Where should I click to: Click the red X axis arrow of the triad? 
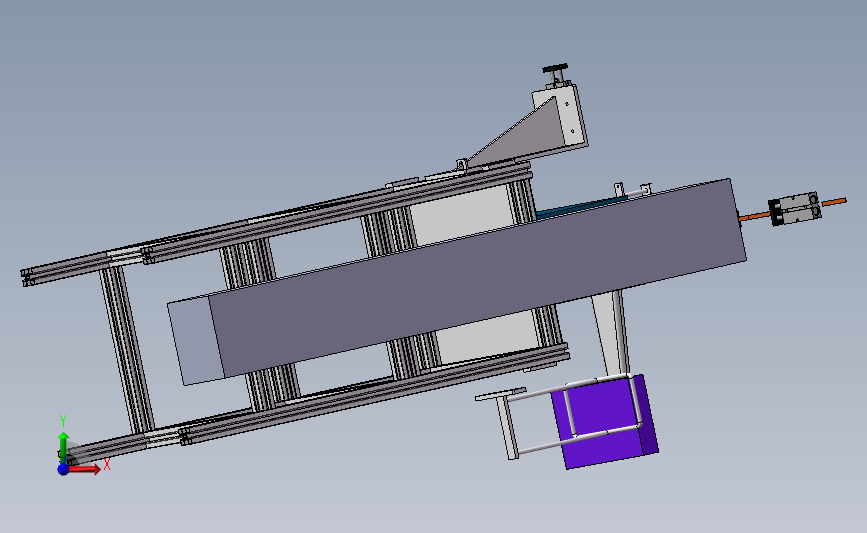click(x=85, y=469)
